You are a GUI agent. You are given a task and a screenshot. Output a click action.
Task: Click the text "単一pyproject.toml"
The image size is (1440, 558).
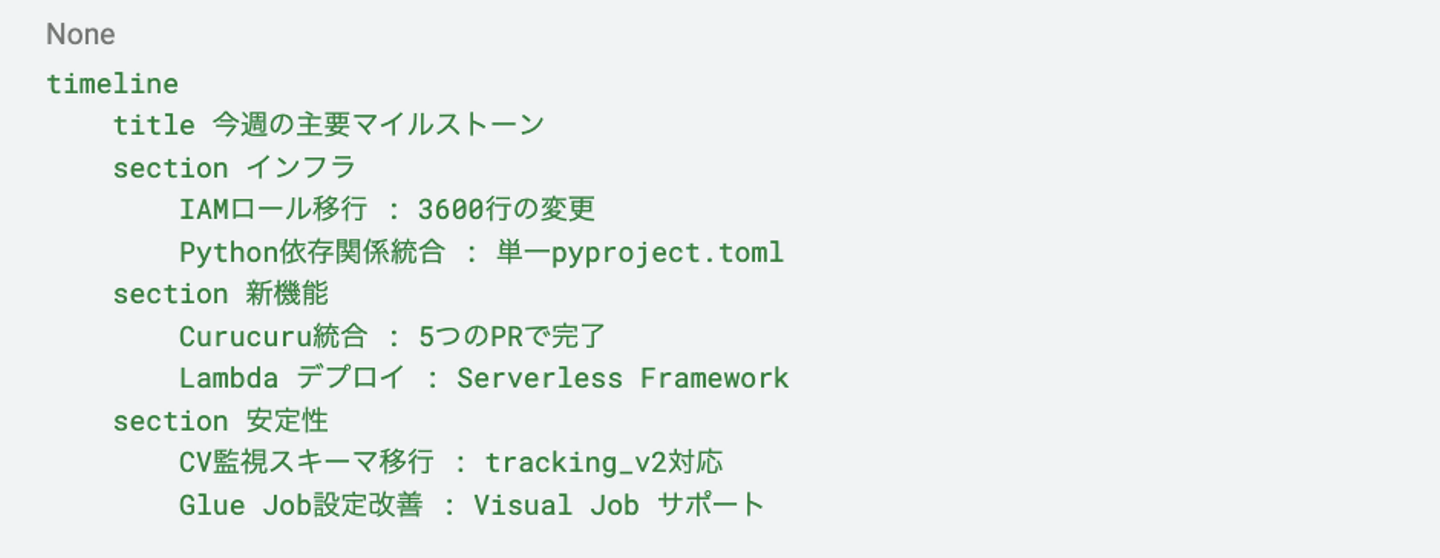640,252
